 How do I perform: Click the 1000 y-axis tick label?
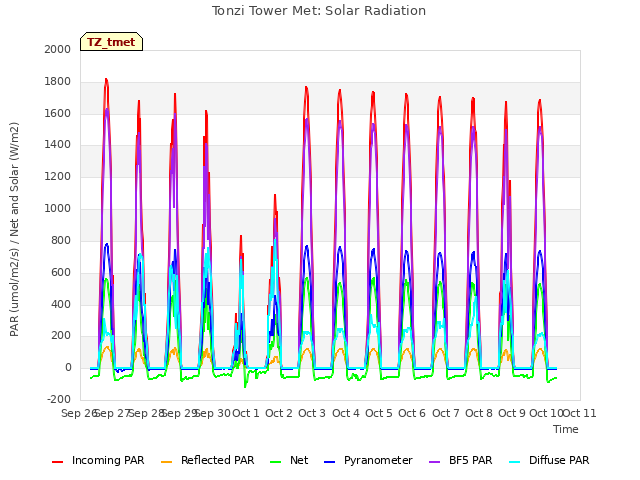tap(58, 209)
